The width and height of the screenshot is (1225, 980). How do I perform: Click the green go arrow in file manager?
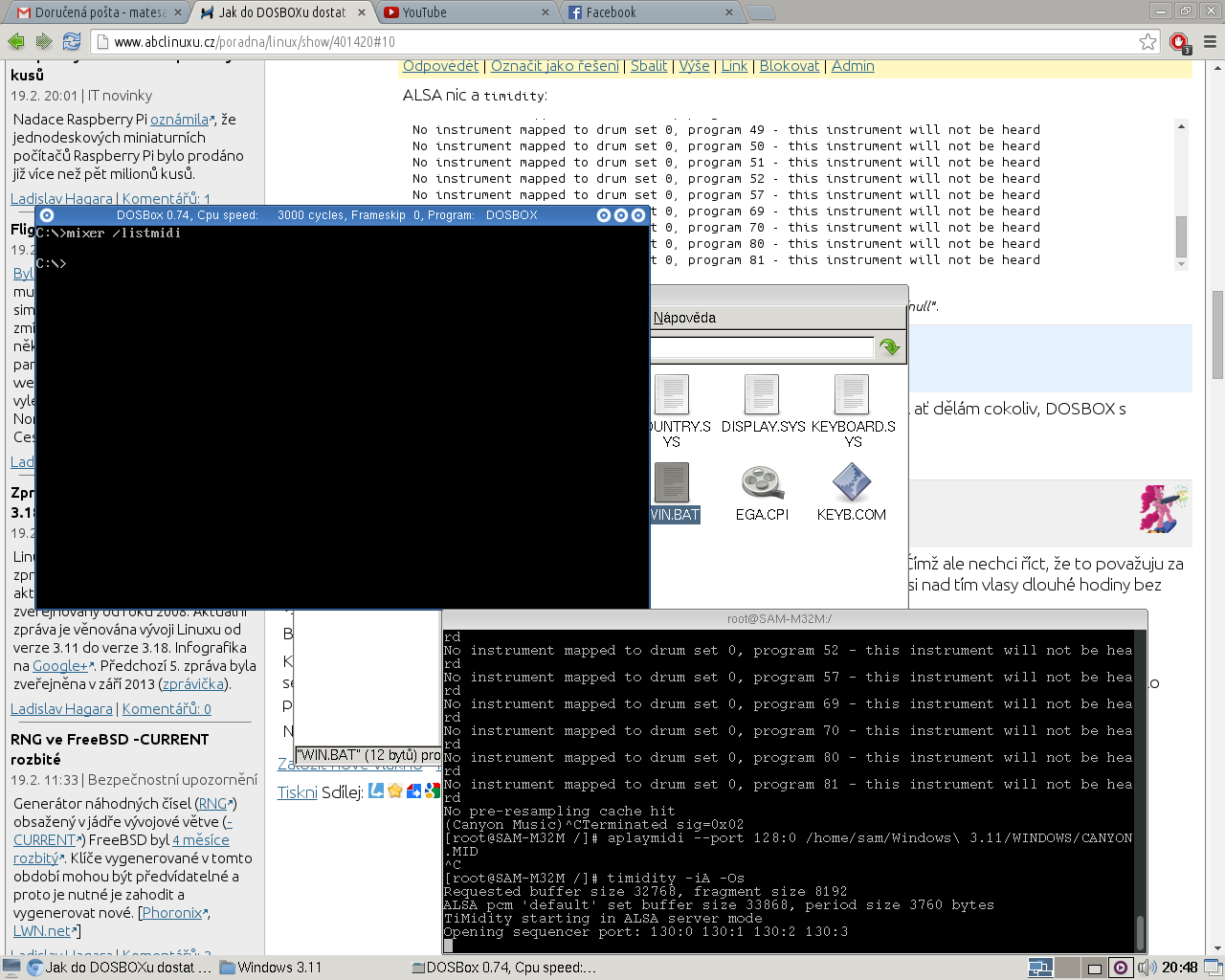pyautogui.click(x=890, y=347)
